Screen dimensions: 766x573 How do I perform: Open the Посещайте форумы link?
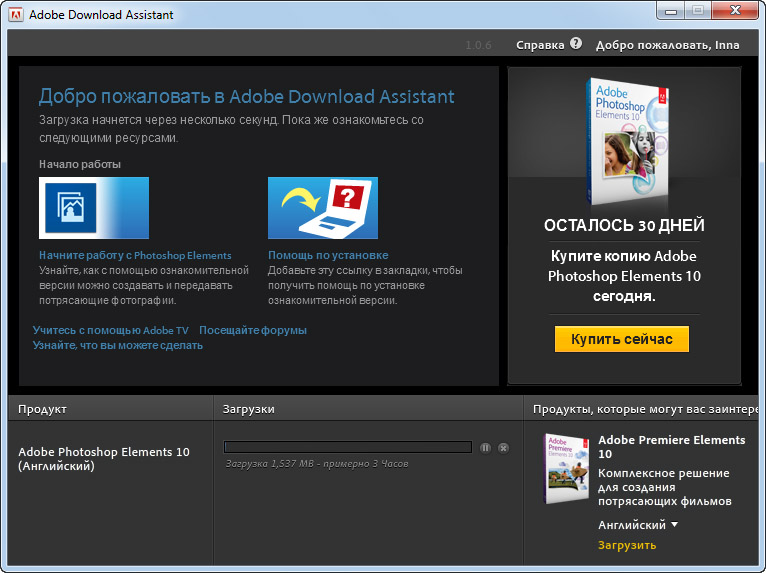click(x=253, y=330)
